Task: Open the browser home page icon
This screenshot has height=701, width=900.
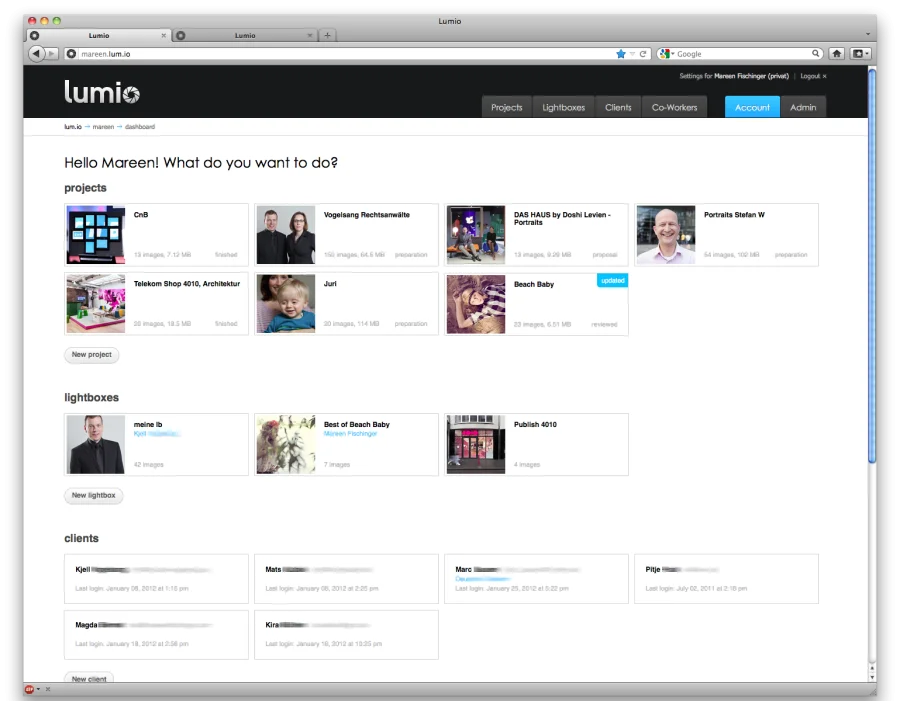Action: [837, 54]
